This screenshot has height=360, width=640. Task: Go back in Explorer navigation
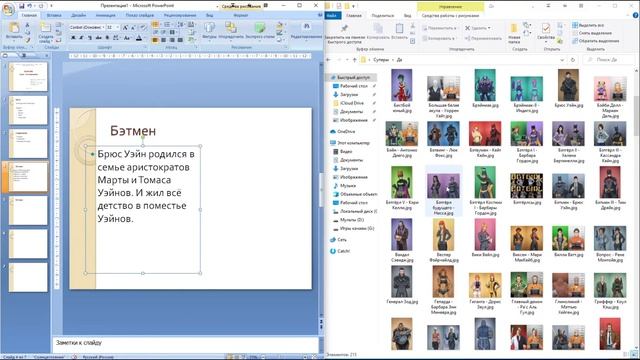pyautogui.click(x=329, y=60)
